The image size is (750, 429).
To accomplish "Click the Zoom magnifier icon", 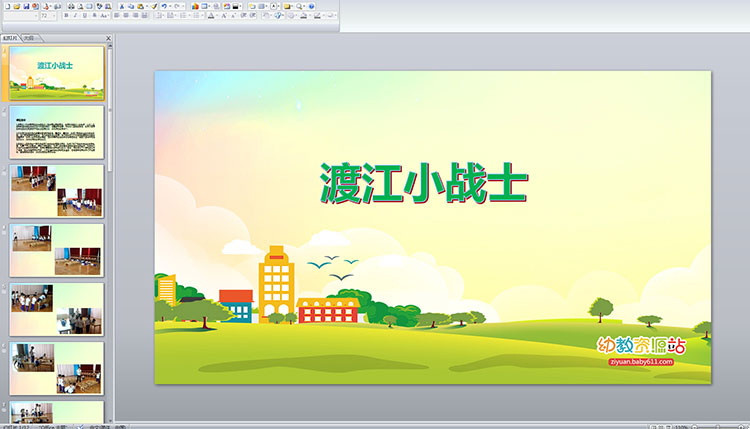I will [299, 6].
